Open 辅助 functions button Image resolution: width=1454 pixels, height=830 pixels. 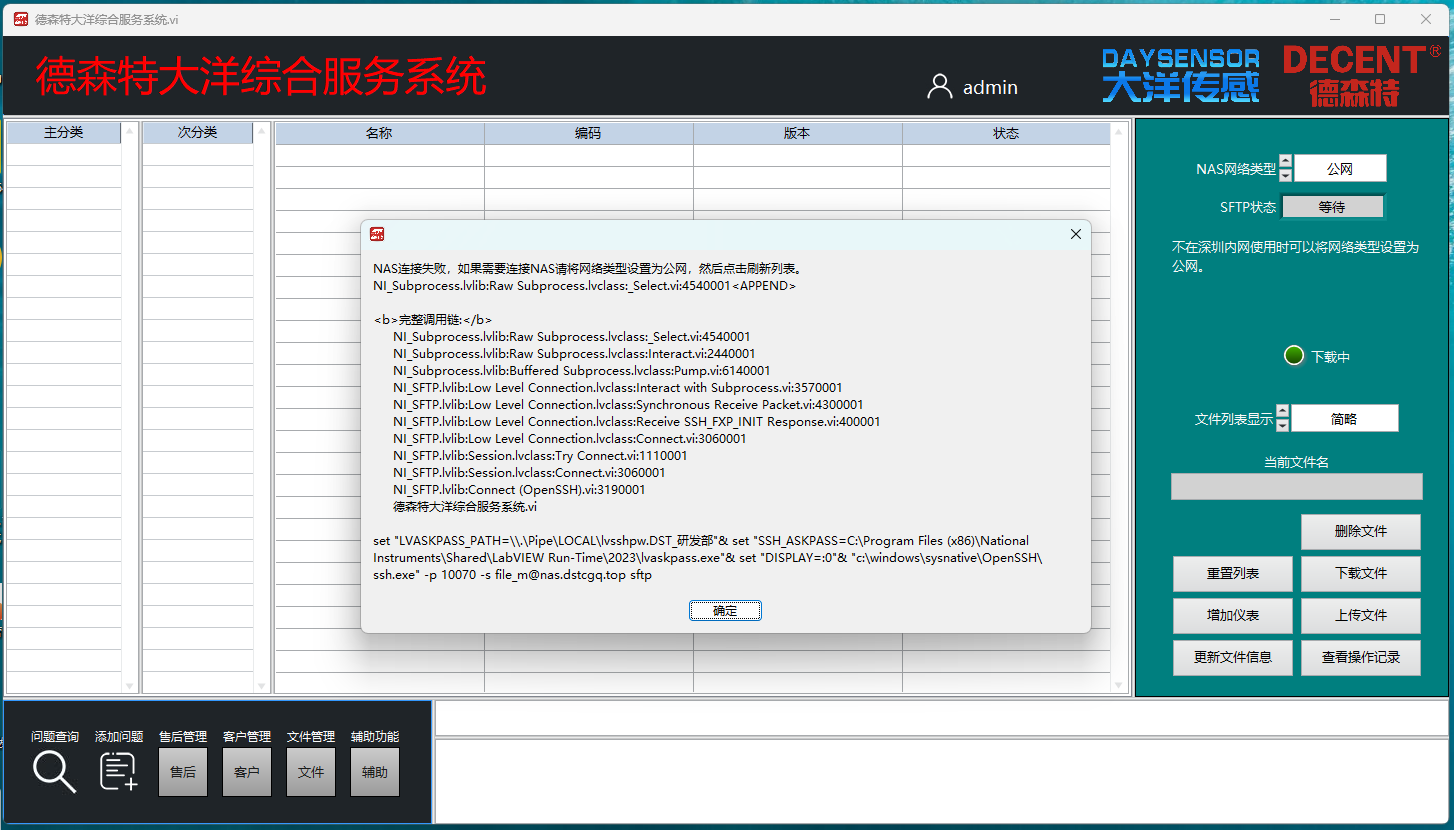[x=375, y=772]
